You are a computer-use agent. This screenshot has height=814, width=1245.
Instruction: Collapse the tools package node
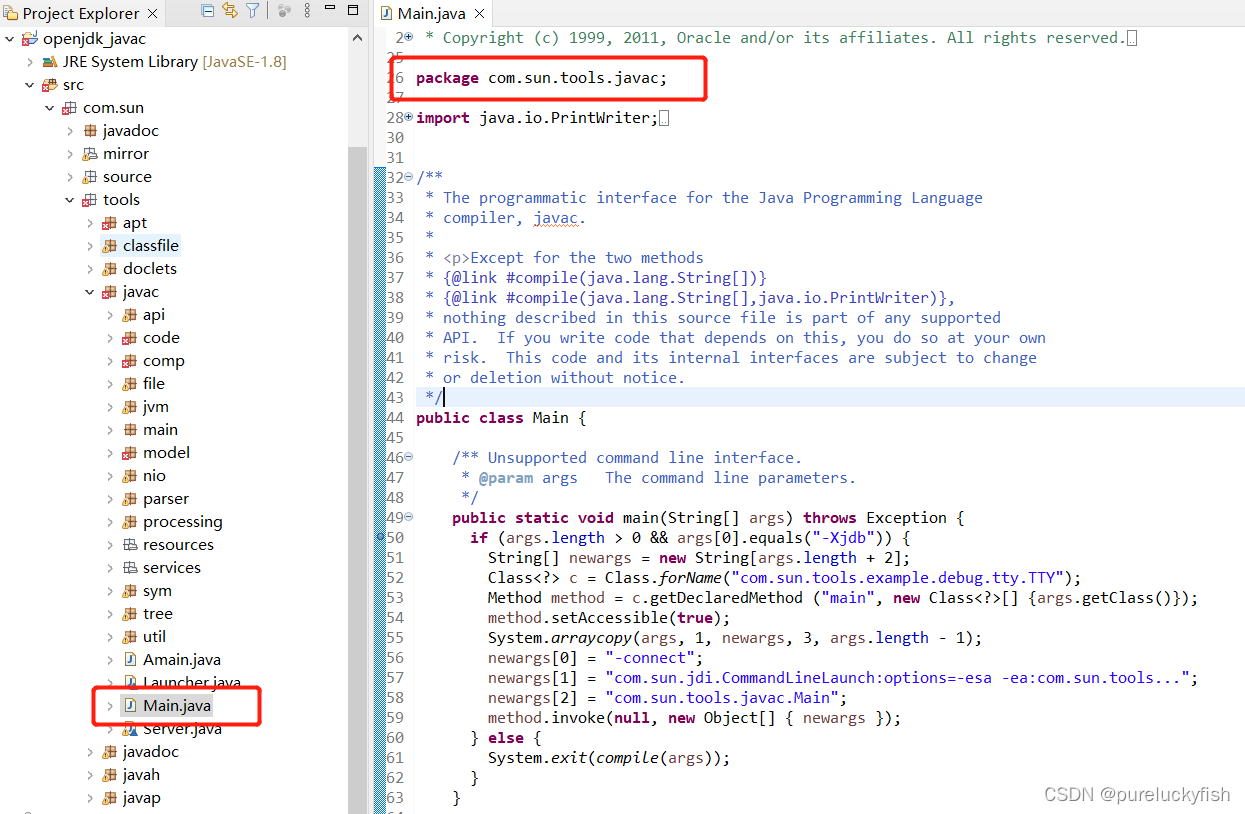coord(70,200)
